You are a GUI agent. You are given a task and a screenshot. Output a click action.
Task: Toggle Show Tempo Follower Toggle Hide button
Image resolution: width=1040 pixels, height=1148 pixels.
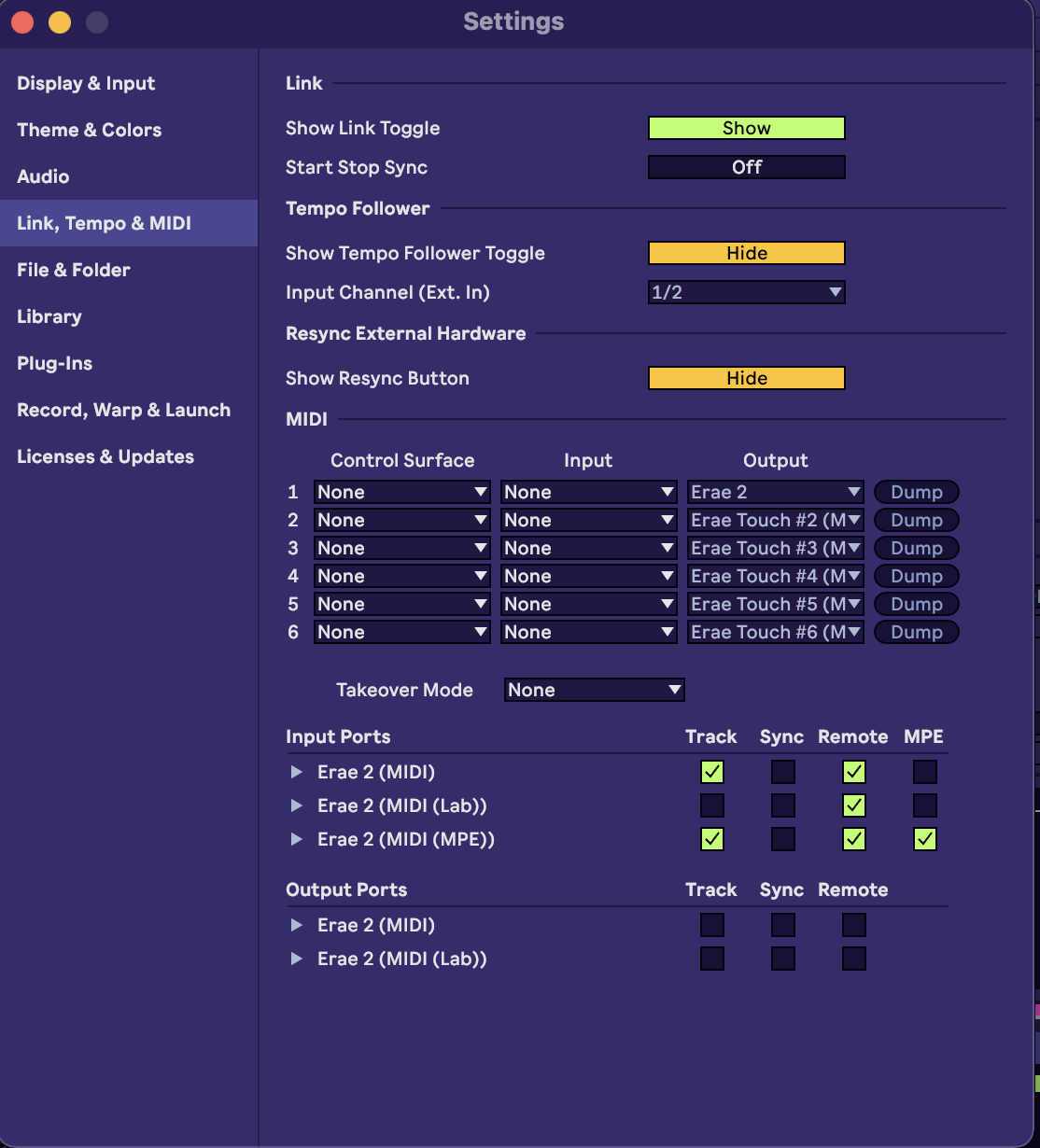click(747, 253)
